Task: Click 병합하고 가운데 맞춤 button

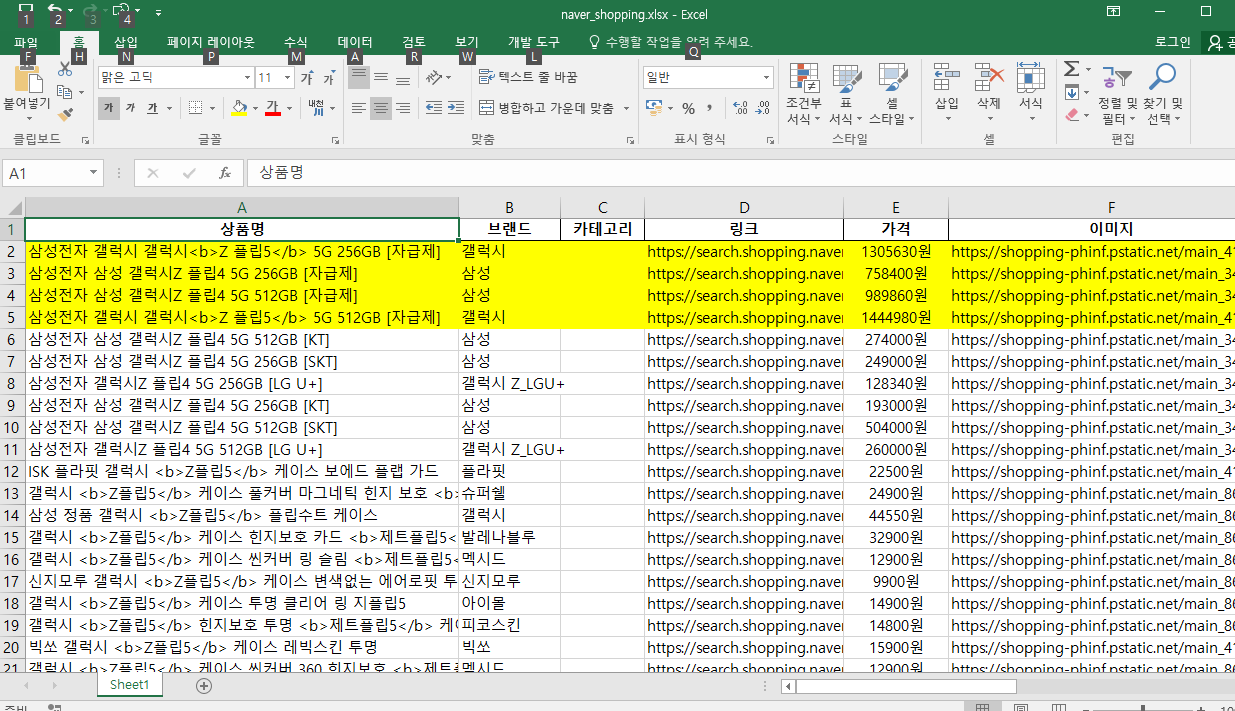Action: tap(547, 108)
